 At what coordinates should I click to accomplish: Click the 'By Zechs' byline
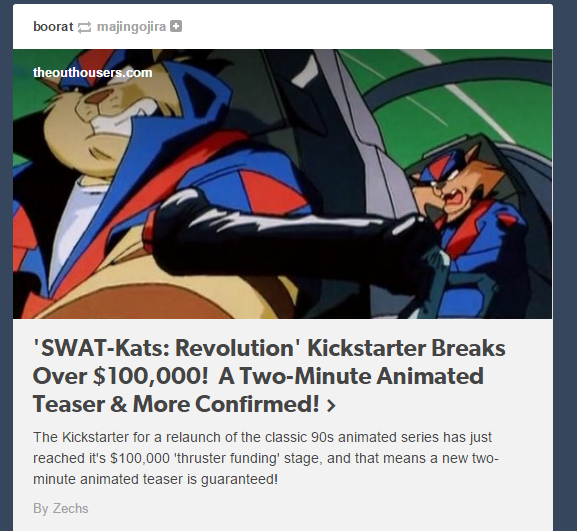61,508
